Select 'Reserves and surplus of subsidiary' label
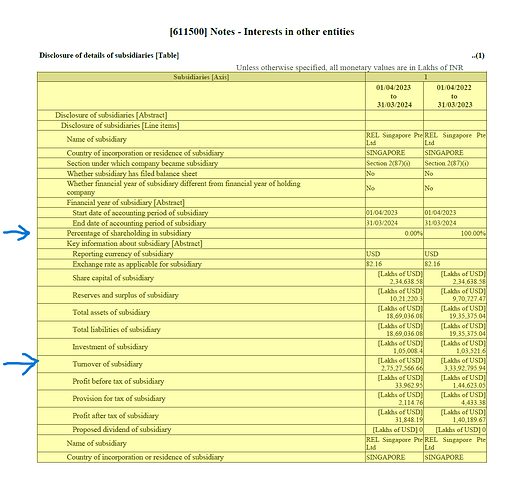The image size is (515, 500). (126, 295)
